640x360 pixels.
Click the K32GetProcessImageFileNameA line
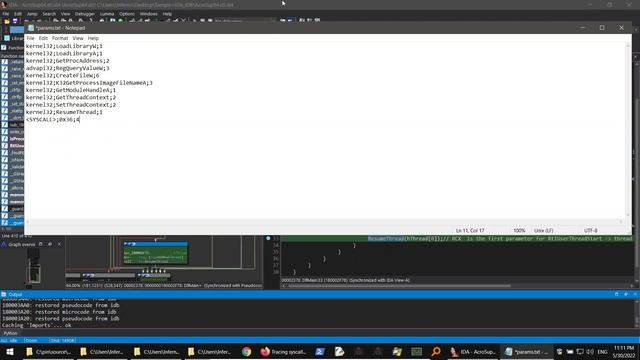point(89,83)
